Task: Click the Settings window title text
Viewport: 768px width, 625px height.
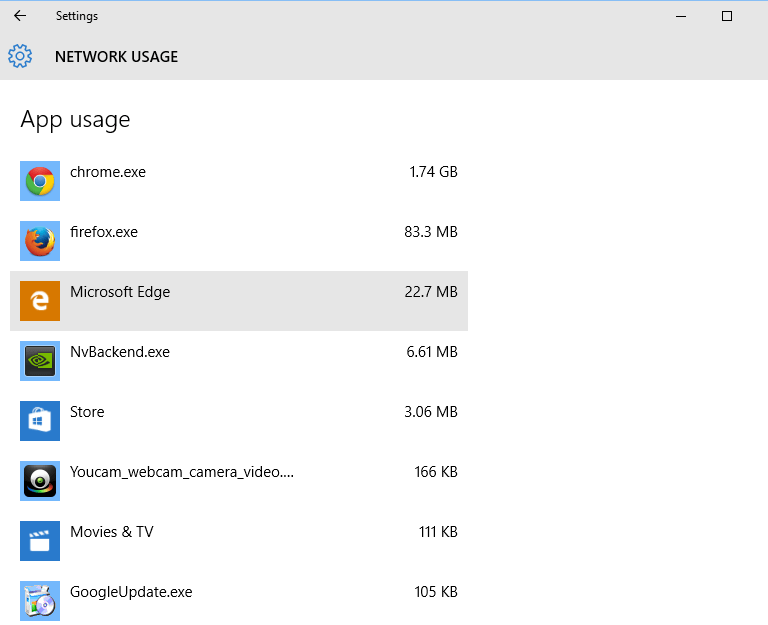Action: (x=77, y=16)
